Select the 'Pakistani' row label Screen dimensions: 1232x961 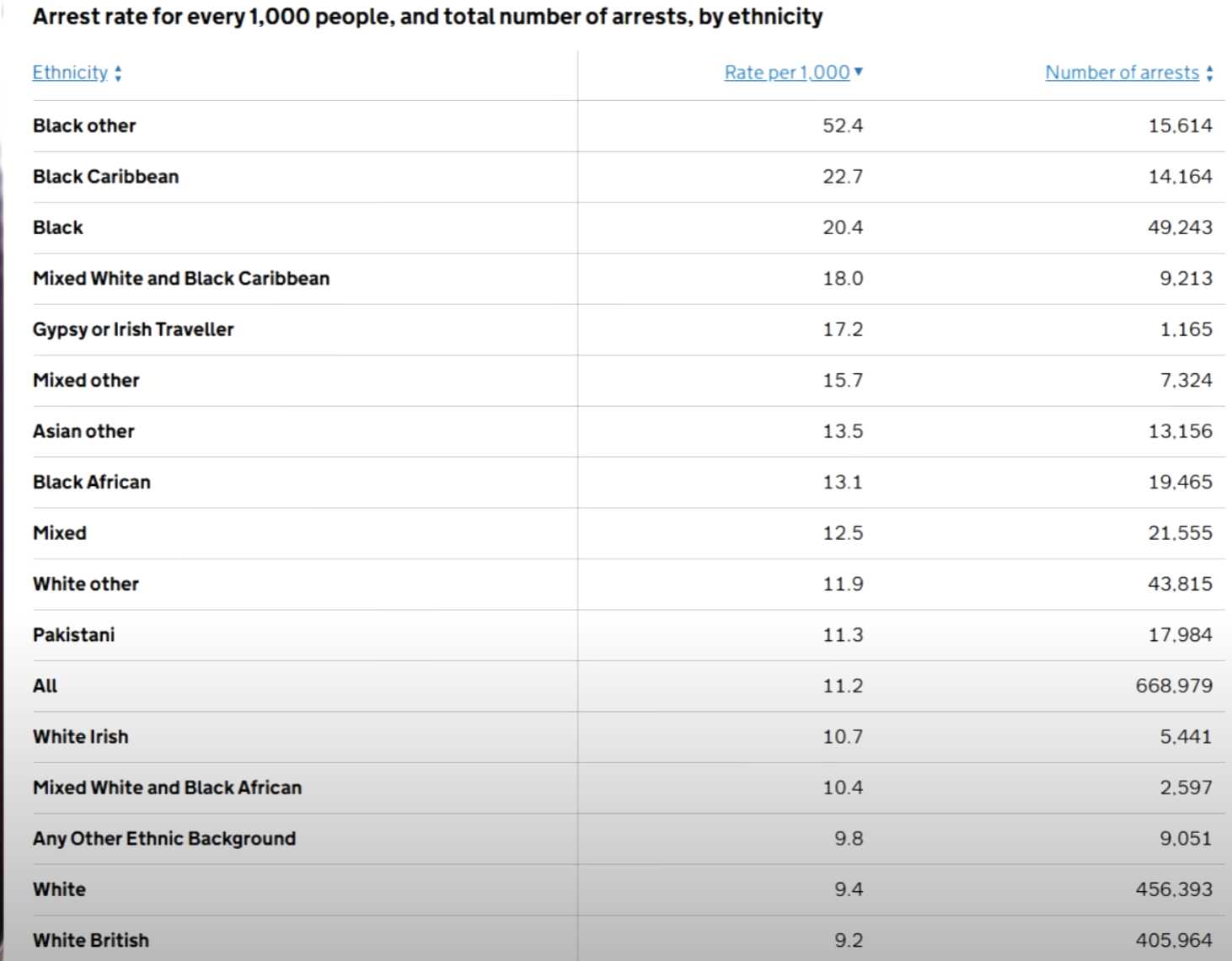tap(74, 635)
